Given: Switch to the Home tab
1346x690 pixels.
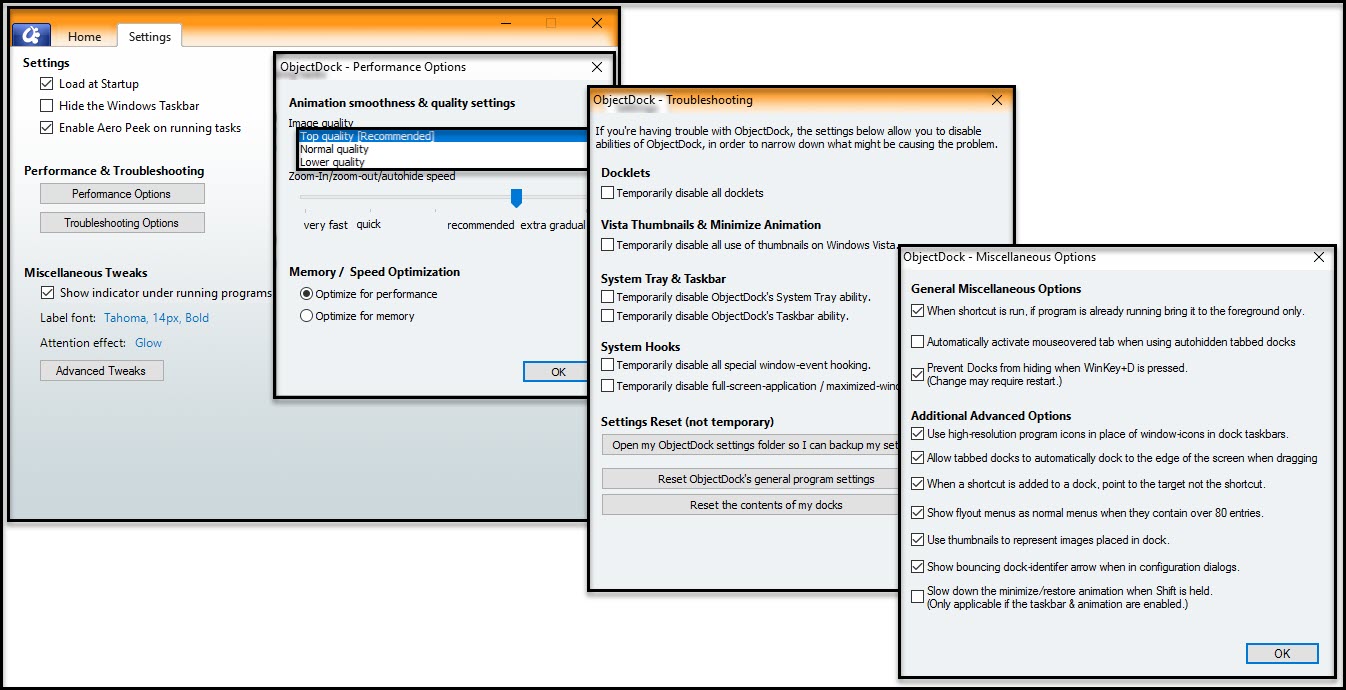Looking at the screenshot, I should pyautogui.click(x=84, y=37).
